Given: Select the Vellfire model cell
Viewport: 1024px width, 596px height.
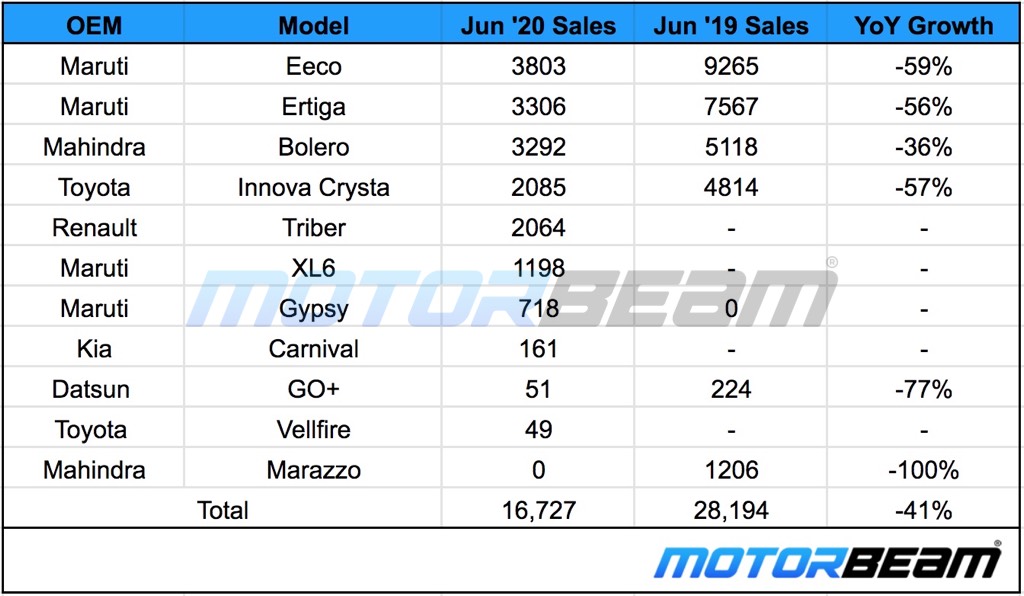Looking at the screenshot, I should pyautogui.click(x=313, y=430).
